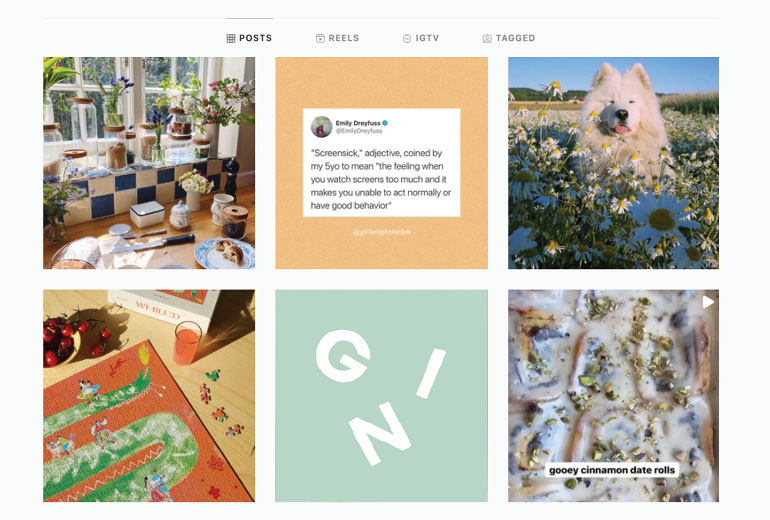Click the Tagged person icon
The image size is (770, 520).
click(x=487, y=38)
